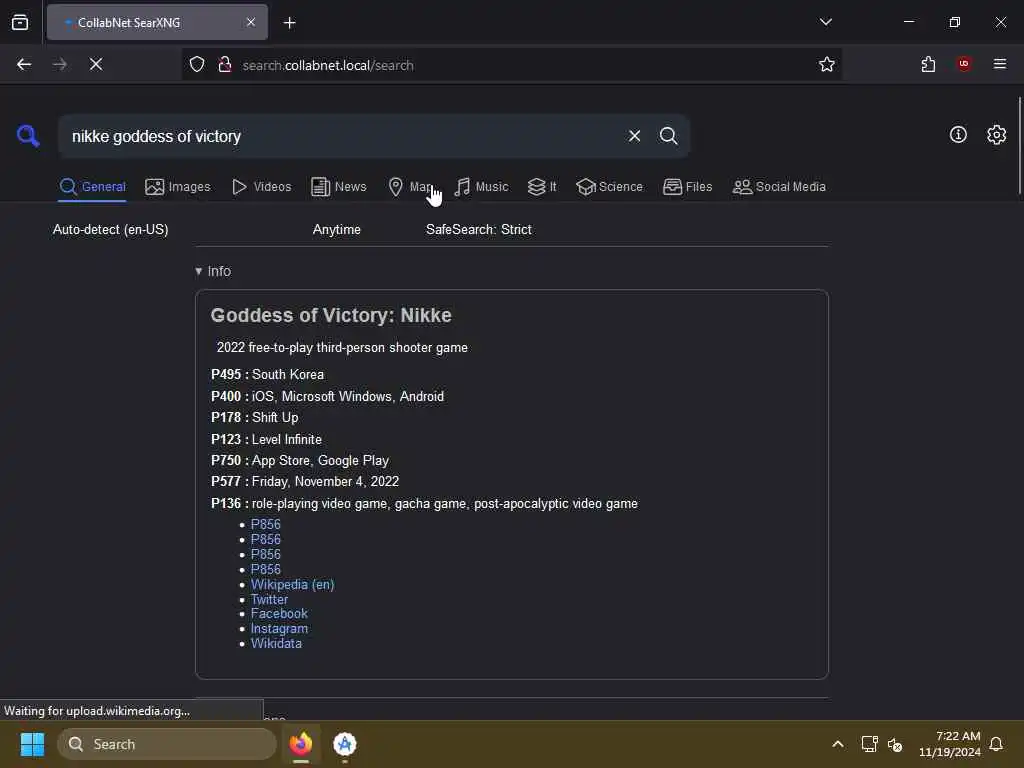Submit search with magnifier button
This screenshot has width=1024, height=768.
pyautogui.click(x=668, y=136)
